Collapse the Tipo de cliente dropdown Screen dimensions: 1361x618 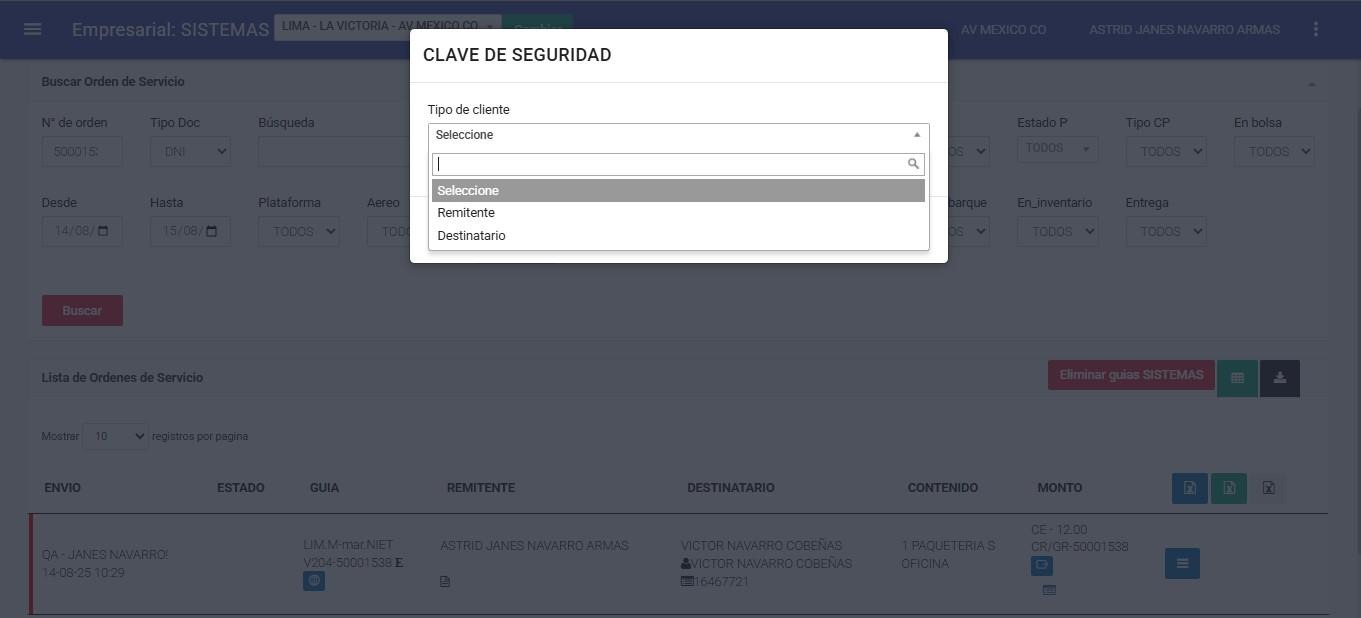(678, 135)
